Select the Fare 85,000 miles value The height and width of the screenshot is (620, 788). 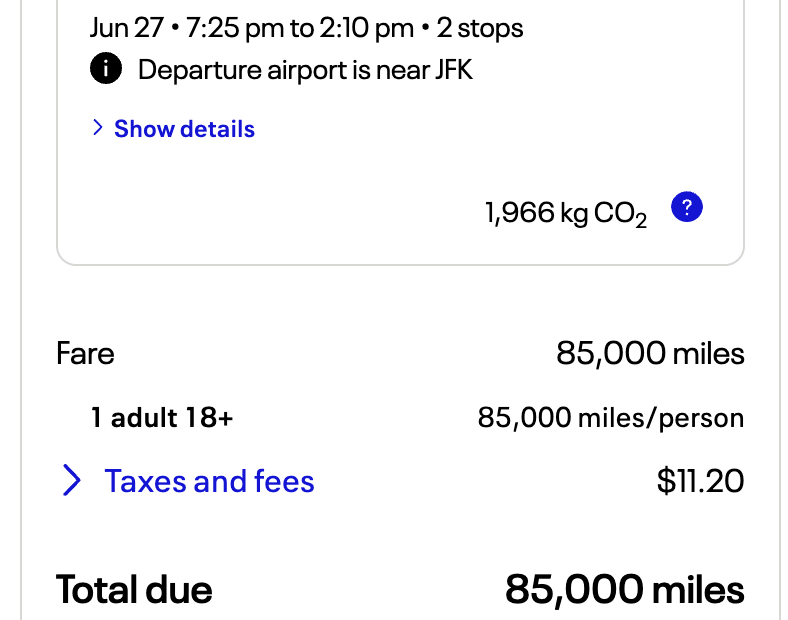[650, 353]
